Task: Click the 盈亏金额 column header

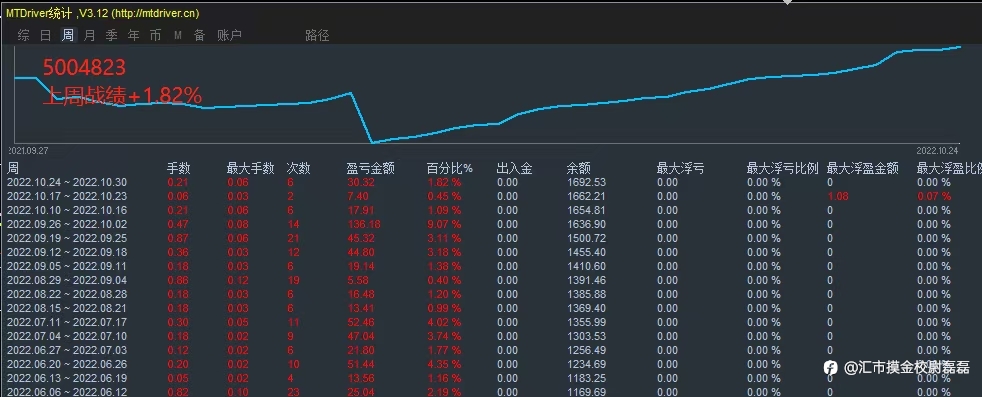Action: pos(371,168)
